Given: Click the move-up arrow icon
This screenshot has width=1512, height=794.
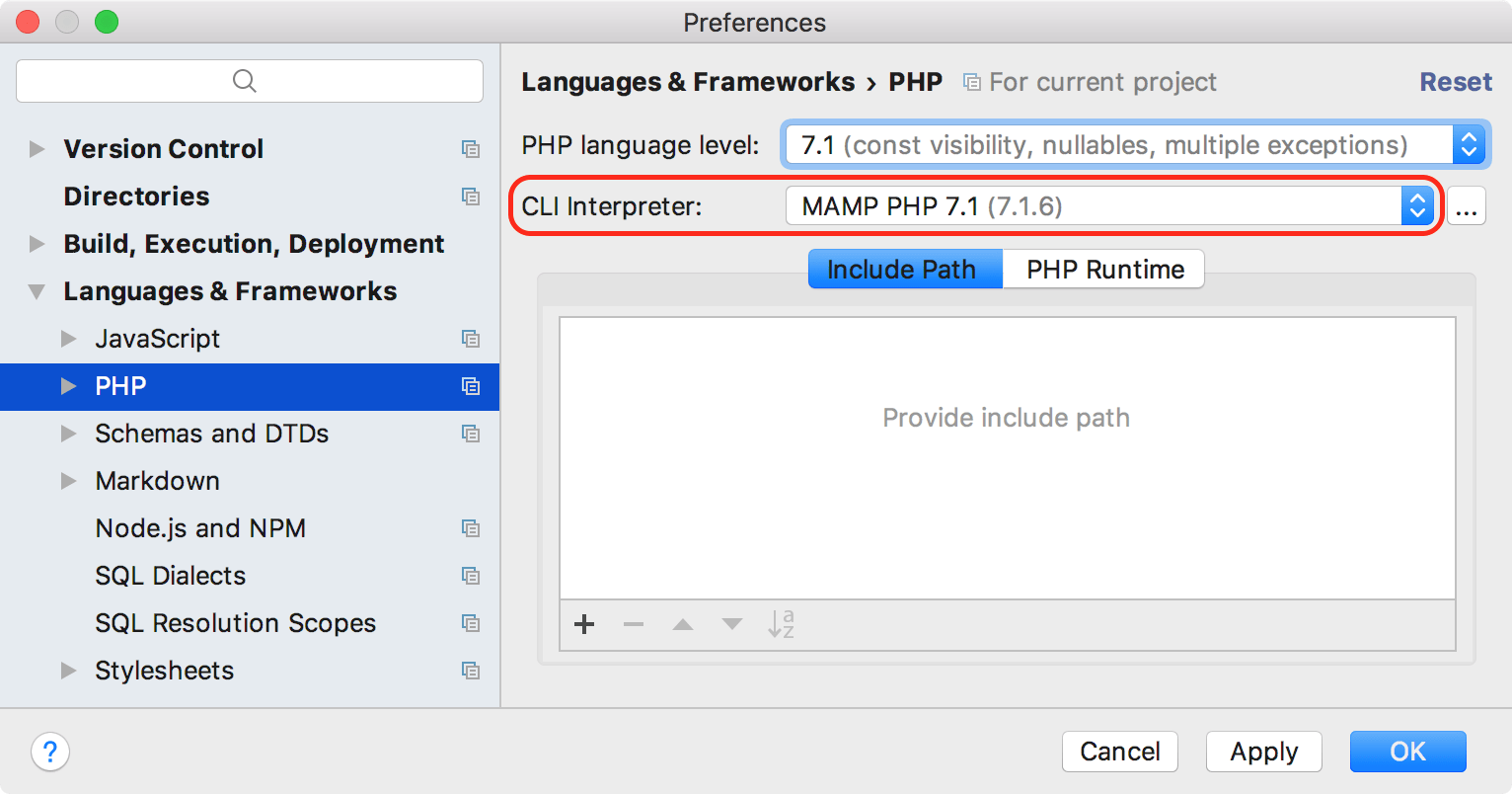Looking at the screenshot, I should (683, 624).
